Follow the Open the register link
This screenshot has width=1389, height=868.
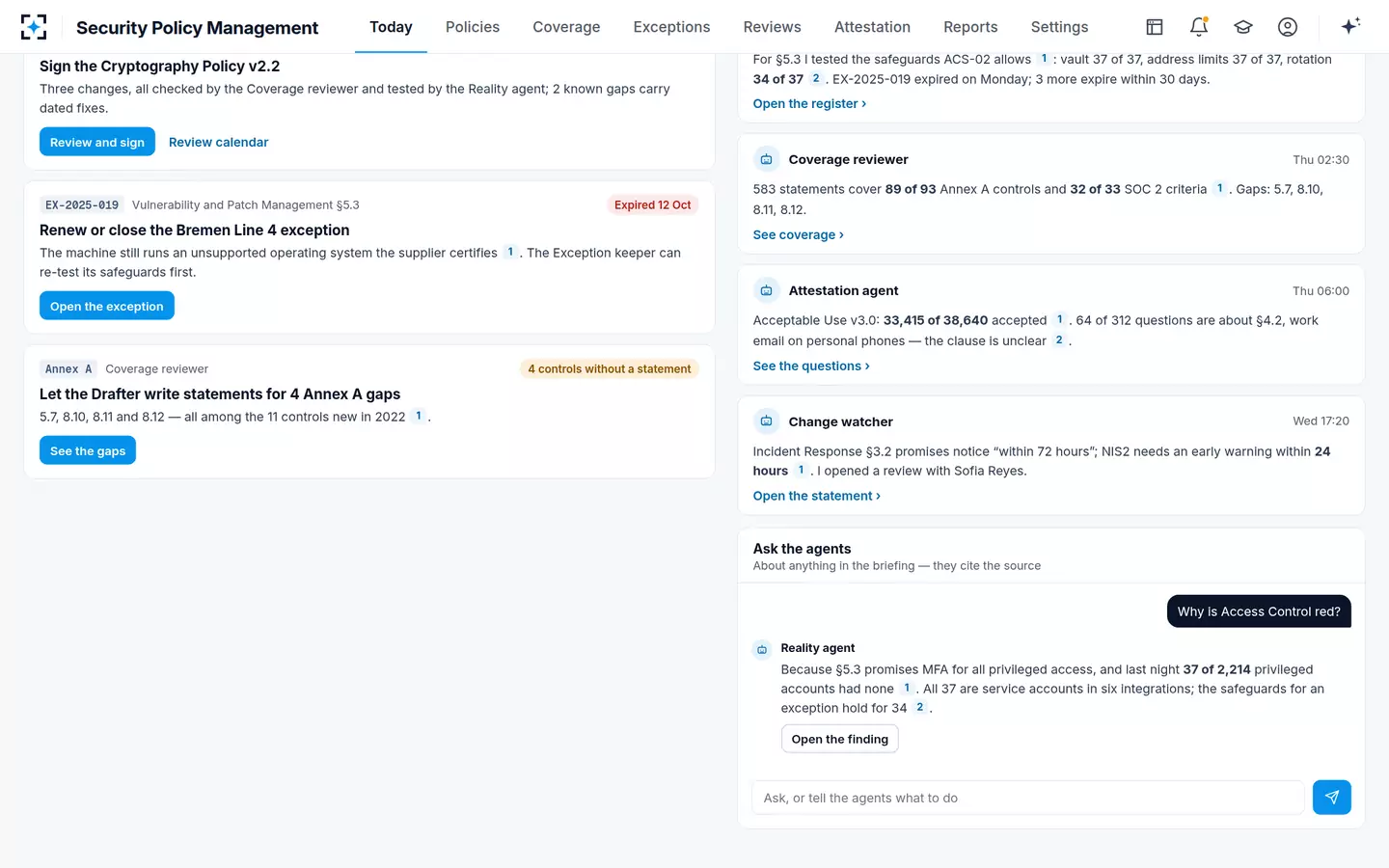click(810, 104)
